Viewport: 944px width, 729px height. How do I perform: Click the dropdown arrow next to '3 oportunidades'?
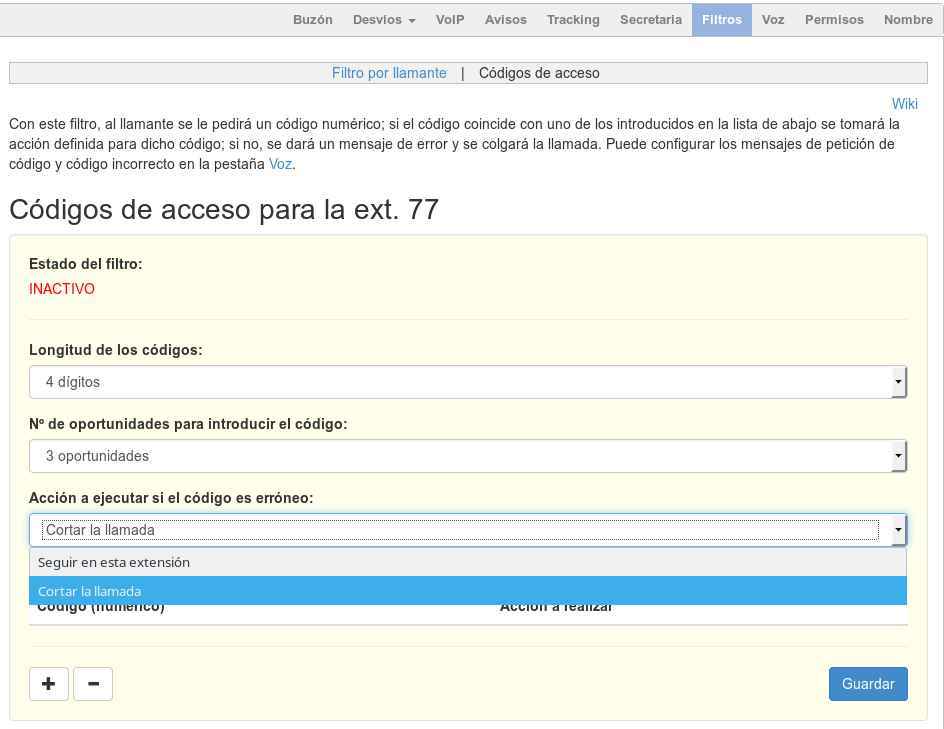pos(897,455)
